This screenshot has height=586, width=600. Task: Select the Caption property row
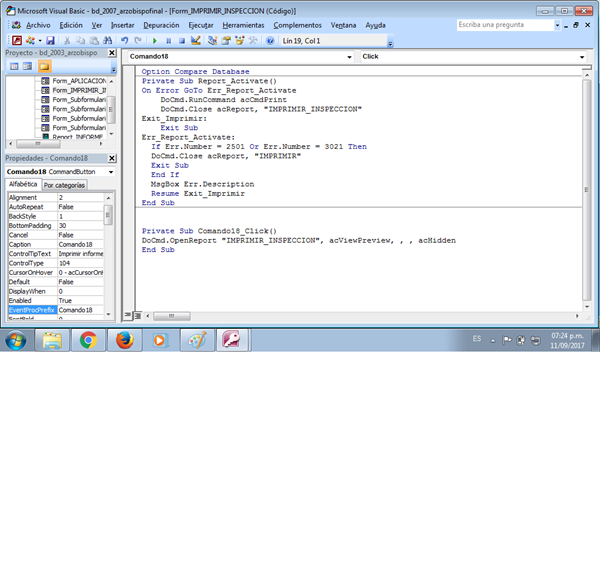[30, 244]
